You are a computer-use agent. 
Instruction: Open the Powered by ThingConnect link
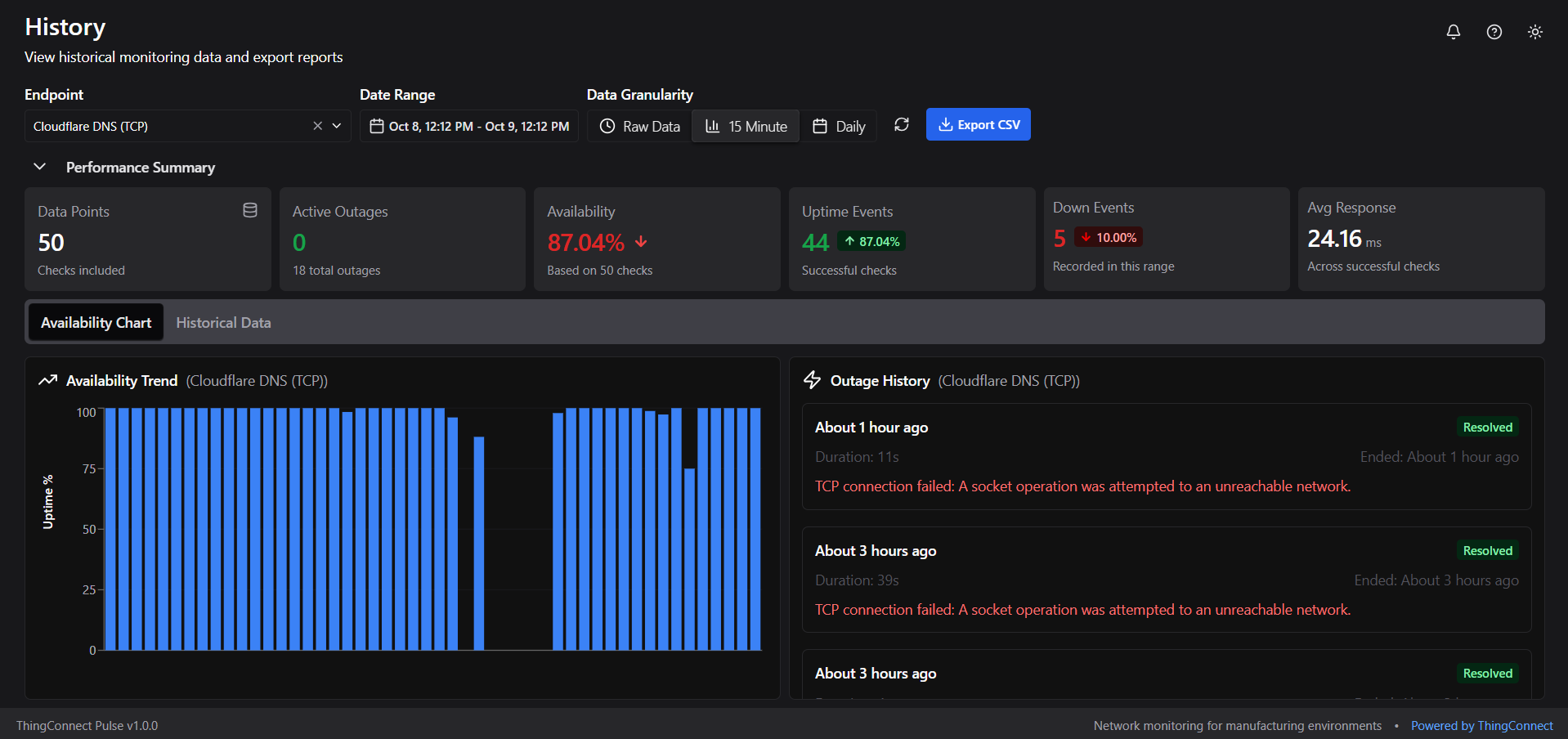(1481, 726)
